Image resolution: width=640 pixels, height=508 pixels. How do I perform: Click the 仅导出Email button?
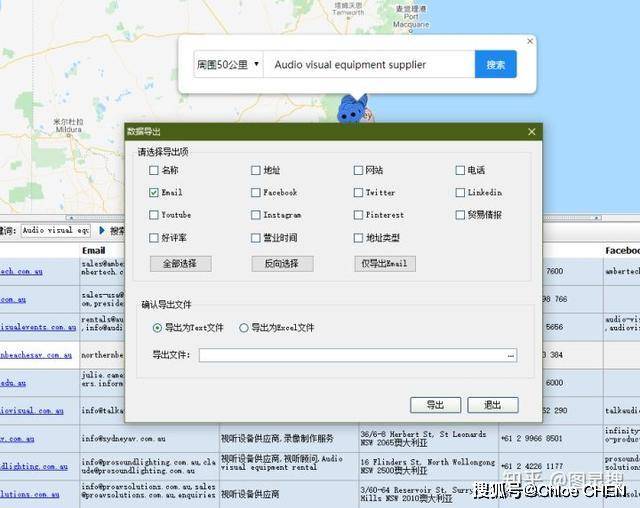point(385,264)
